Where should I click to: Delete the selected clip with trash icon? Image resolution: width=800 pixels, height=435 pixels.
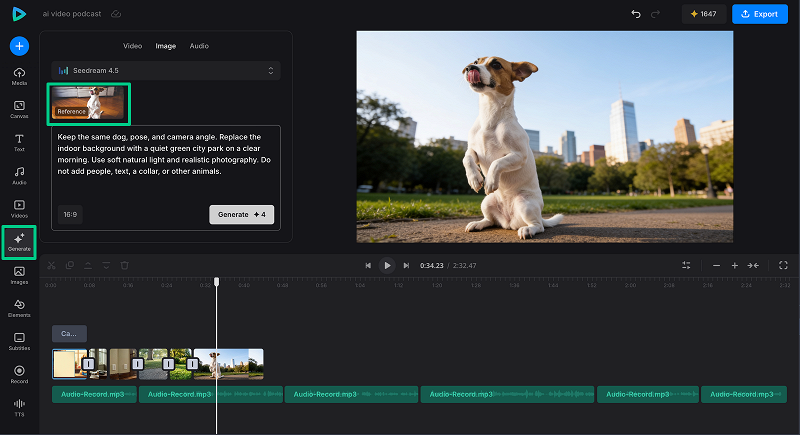tap(124, 265)
